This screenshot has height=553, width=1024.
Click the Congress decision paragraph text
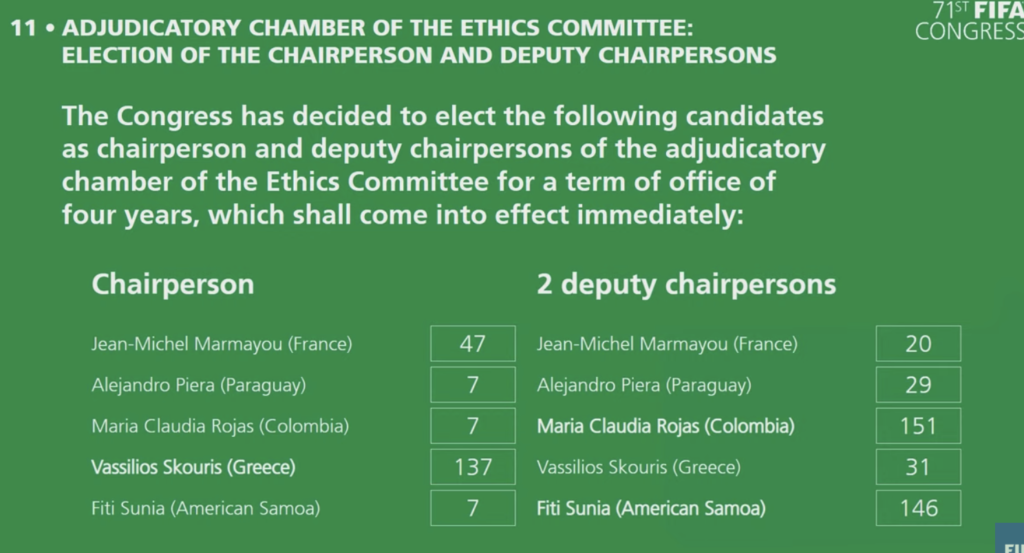pos(444,165)
